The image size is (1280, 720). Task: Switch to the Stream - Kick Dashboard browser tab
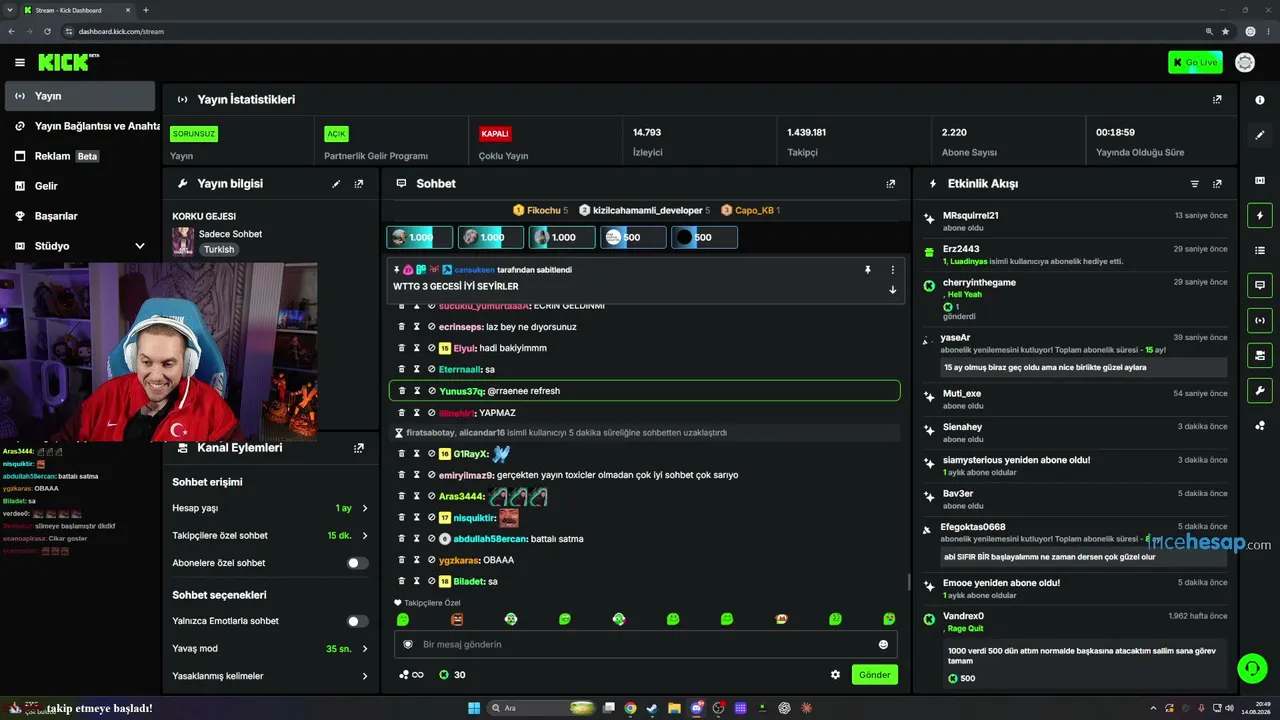(78, 10)
